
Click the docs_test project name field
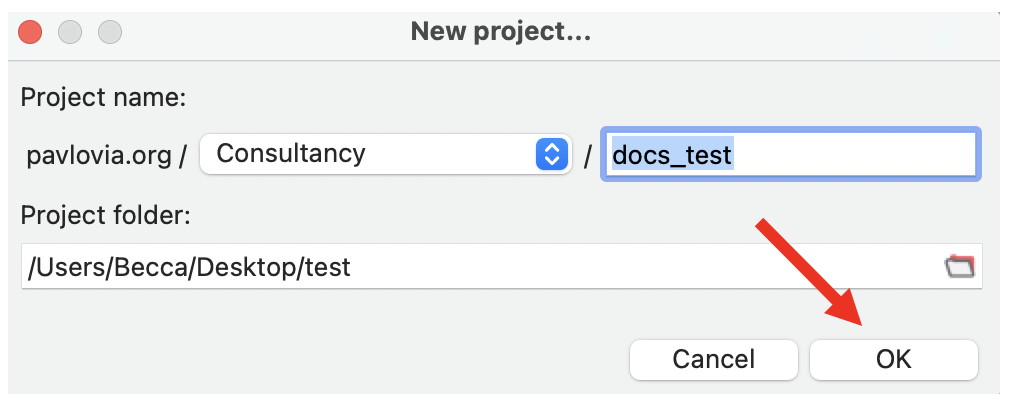click(790, 155)
